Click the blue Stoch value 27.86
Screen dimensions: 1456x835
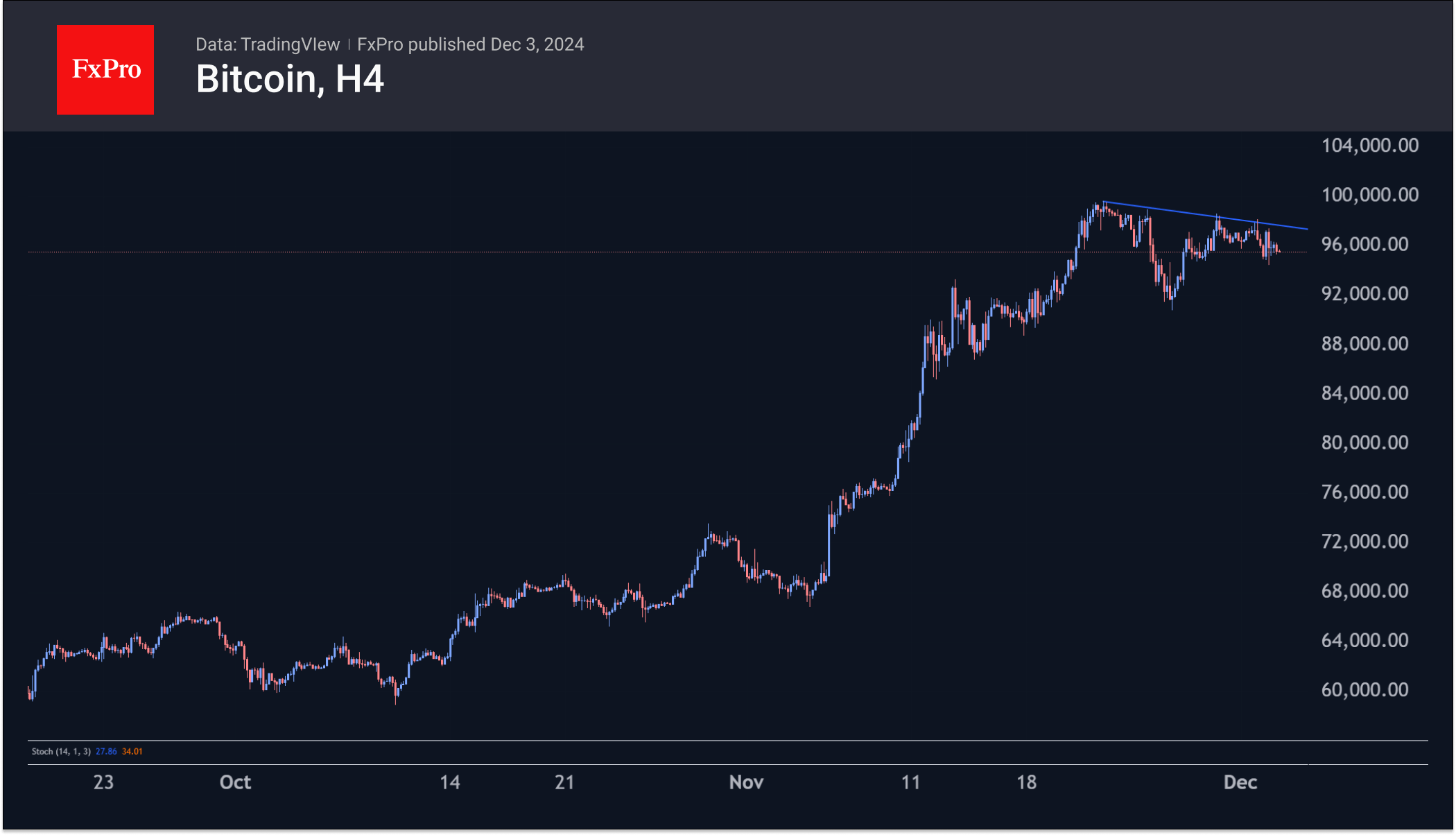coord(106,752)
